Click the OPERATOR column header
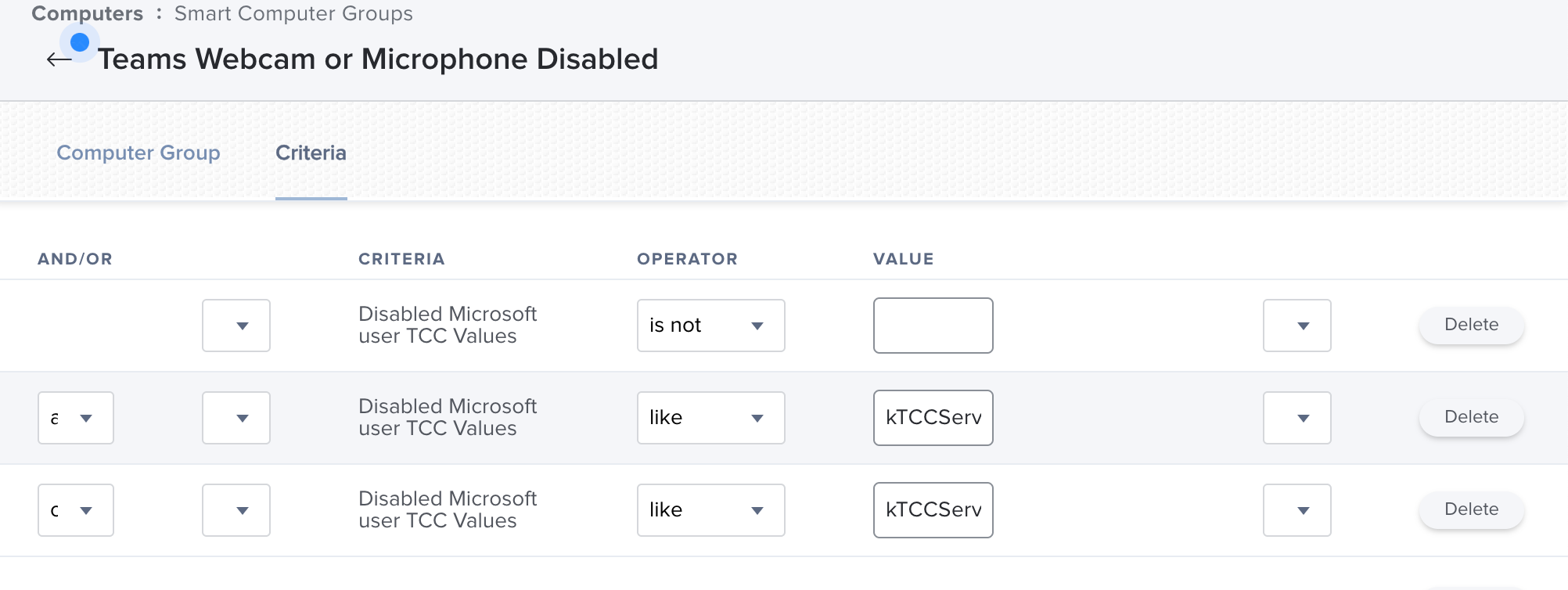The height and width of the screenshot is (590, 1568). pyautogui.click(x=687, y=259)
